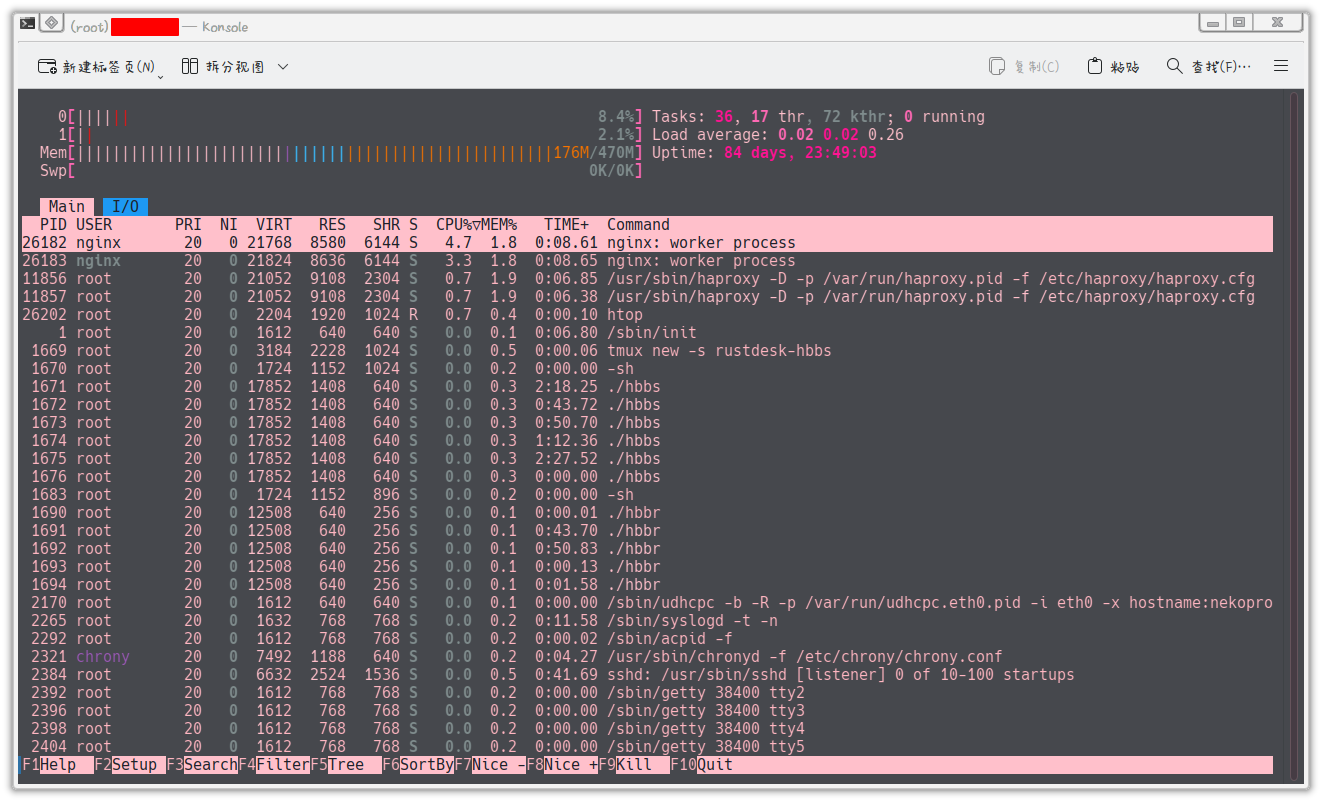1322x802 pixels.
Task: Click F5 Tree in the htop footer
Action: pos(346,765)
